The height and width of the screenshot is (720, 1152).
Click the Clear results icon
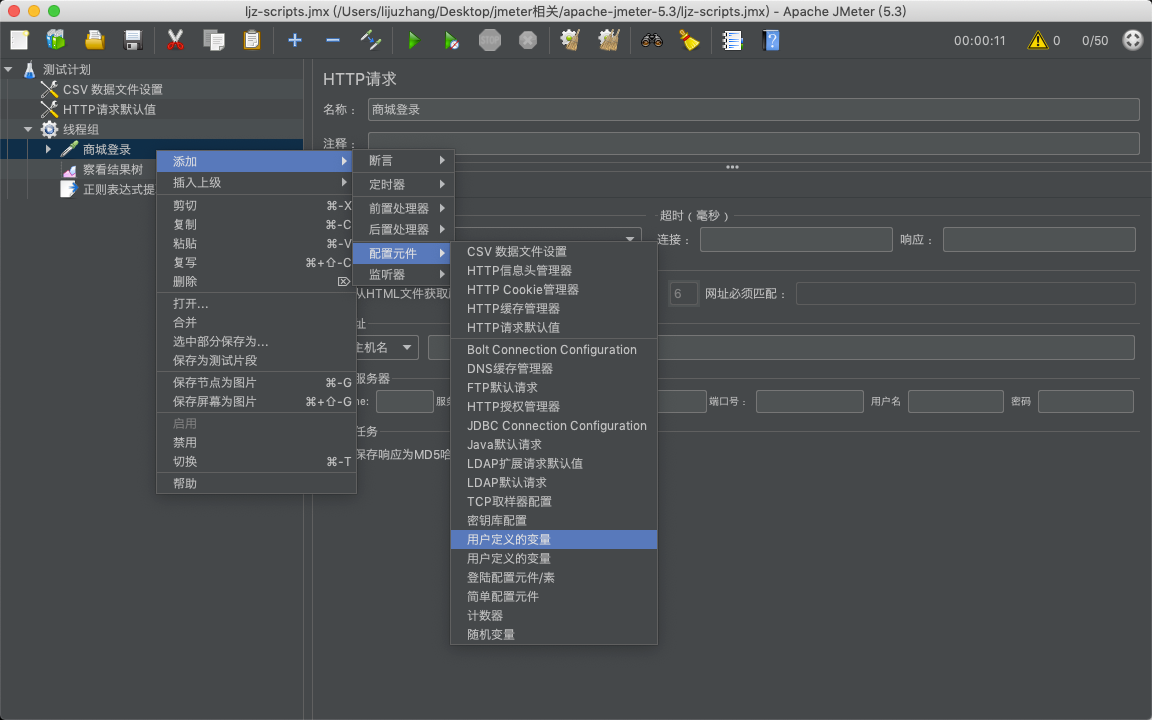(570, 40)
